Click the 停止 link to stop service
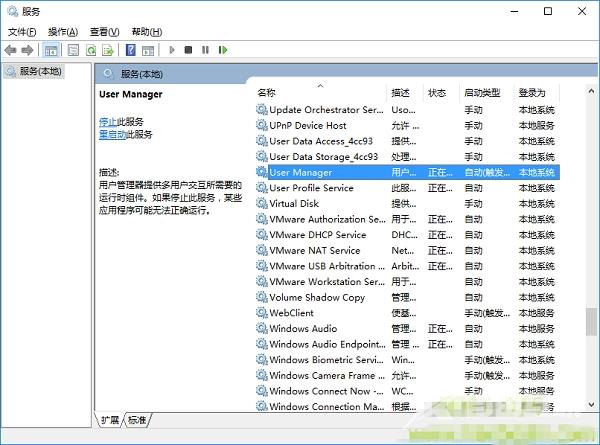The image size is (600, 445). [x=108, y=121]
